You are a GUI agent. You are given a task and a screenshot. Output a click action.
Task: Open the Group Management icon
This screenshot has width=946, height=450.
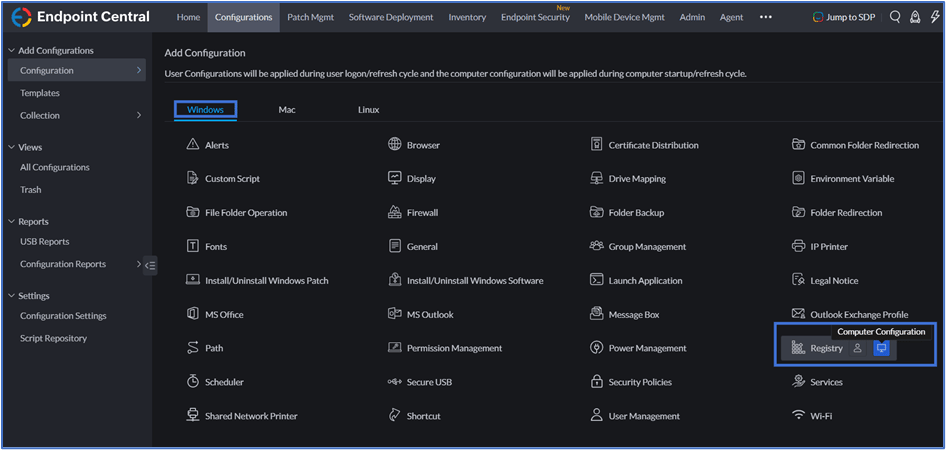click(x=597, y=246)
